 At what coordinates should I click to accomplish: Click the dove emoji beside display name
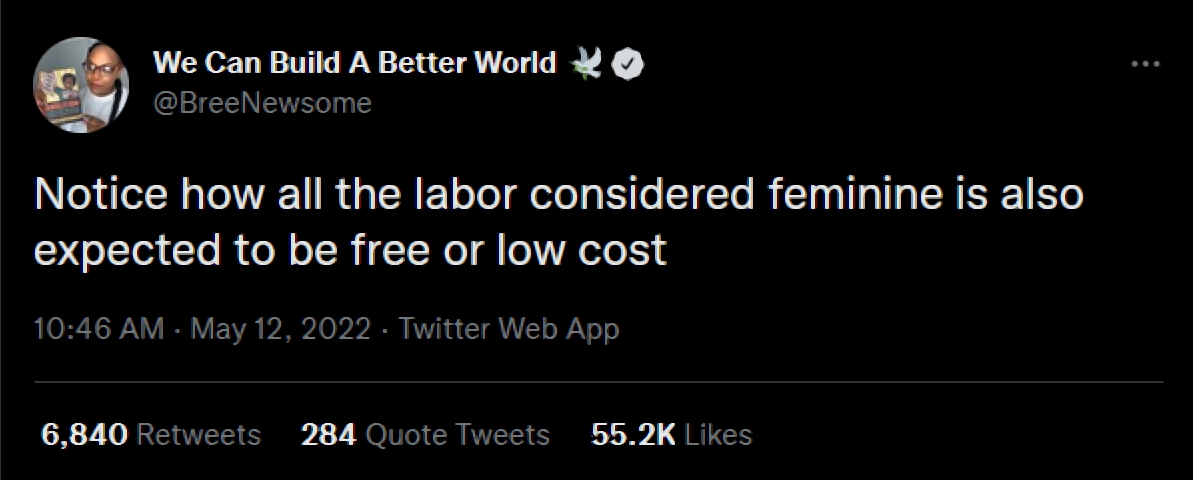(x=586, y=64)
